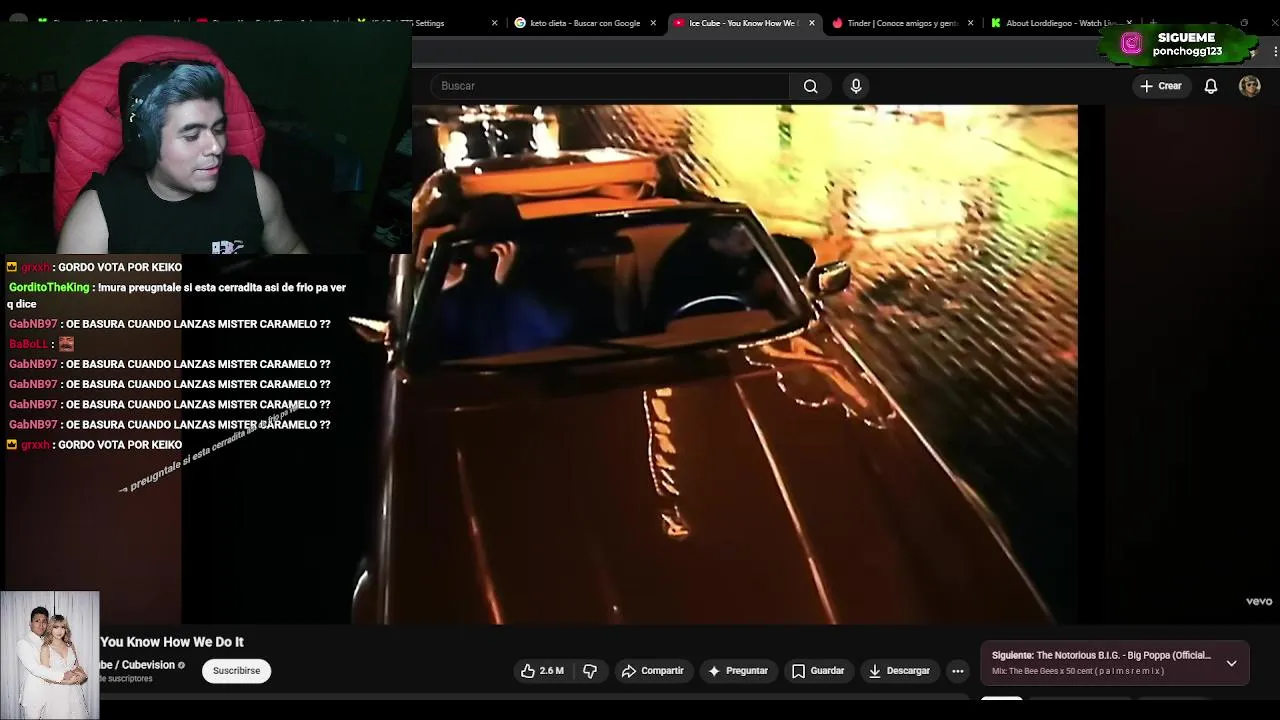The width and height of the screenshot is (1280, 720).
Task: Dislike the video with thumbs down
Action: (x=590, y=671)
